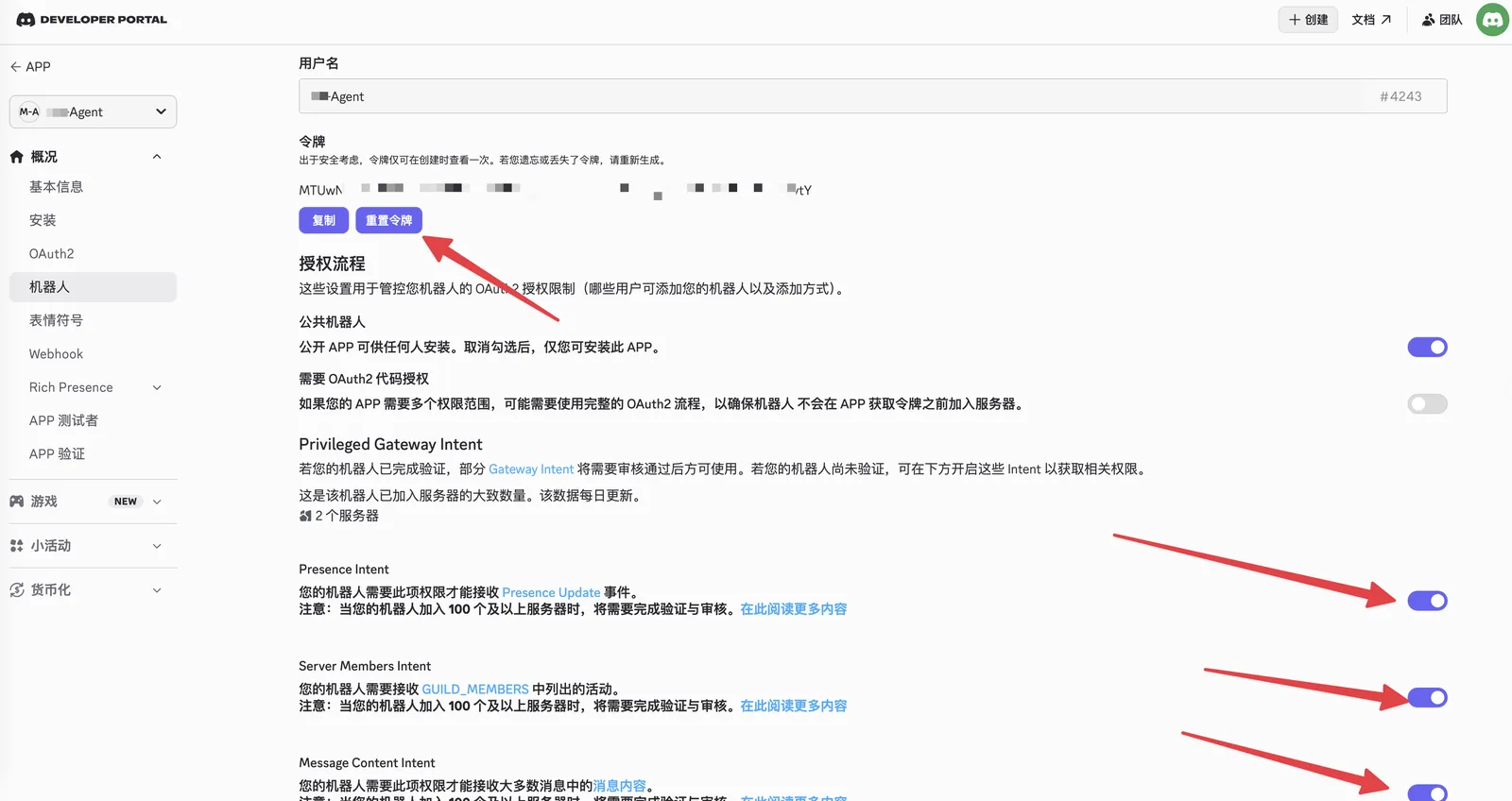Click the home icon beside 概况
Viewport: 1512px width, 801px height.
[x=17, y=157]
